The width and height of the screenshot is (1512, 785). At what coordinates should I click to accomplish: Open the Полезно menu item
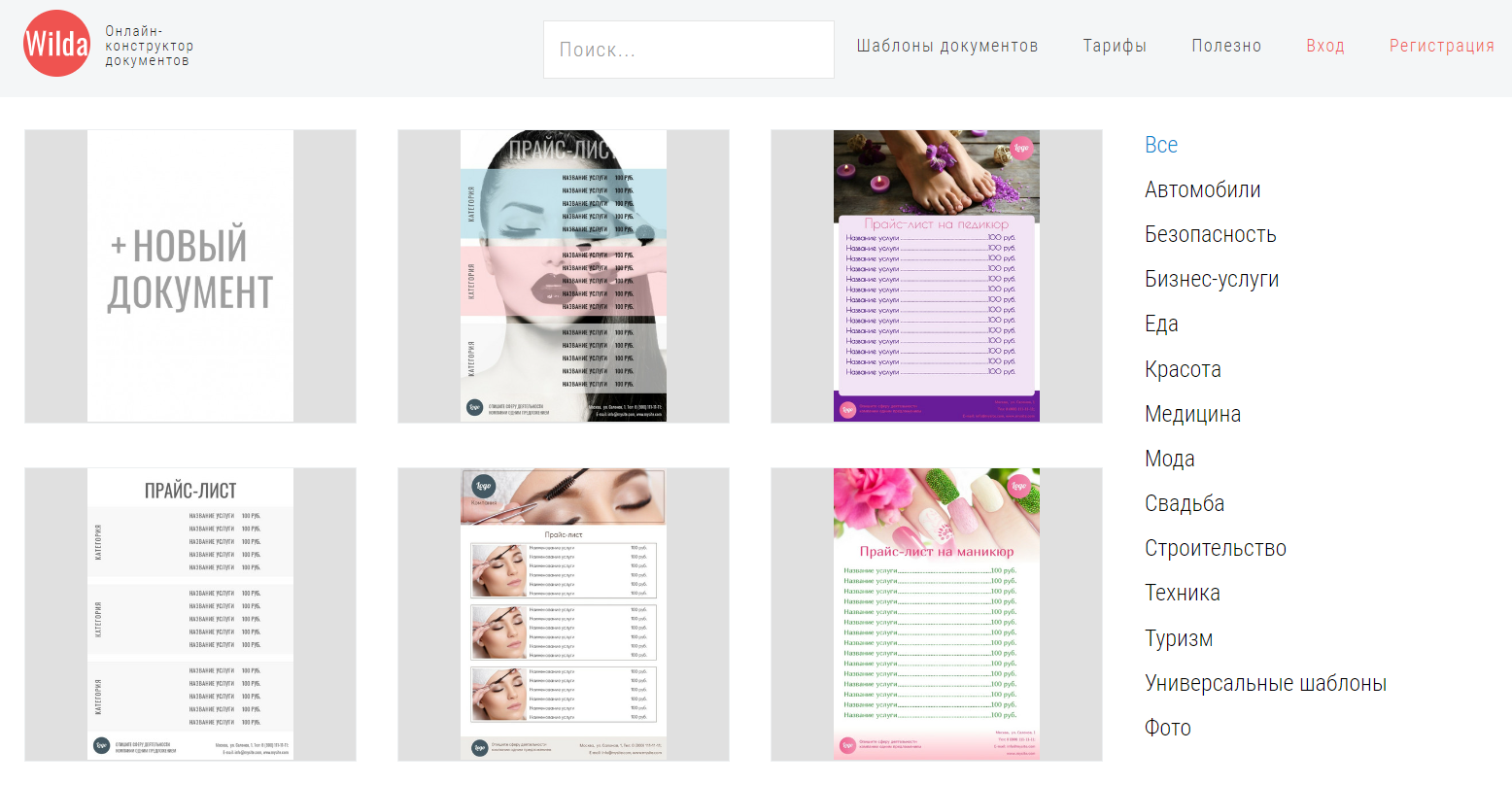(1226, 46)
